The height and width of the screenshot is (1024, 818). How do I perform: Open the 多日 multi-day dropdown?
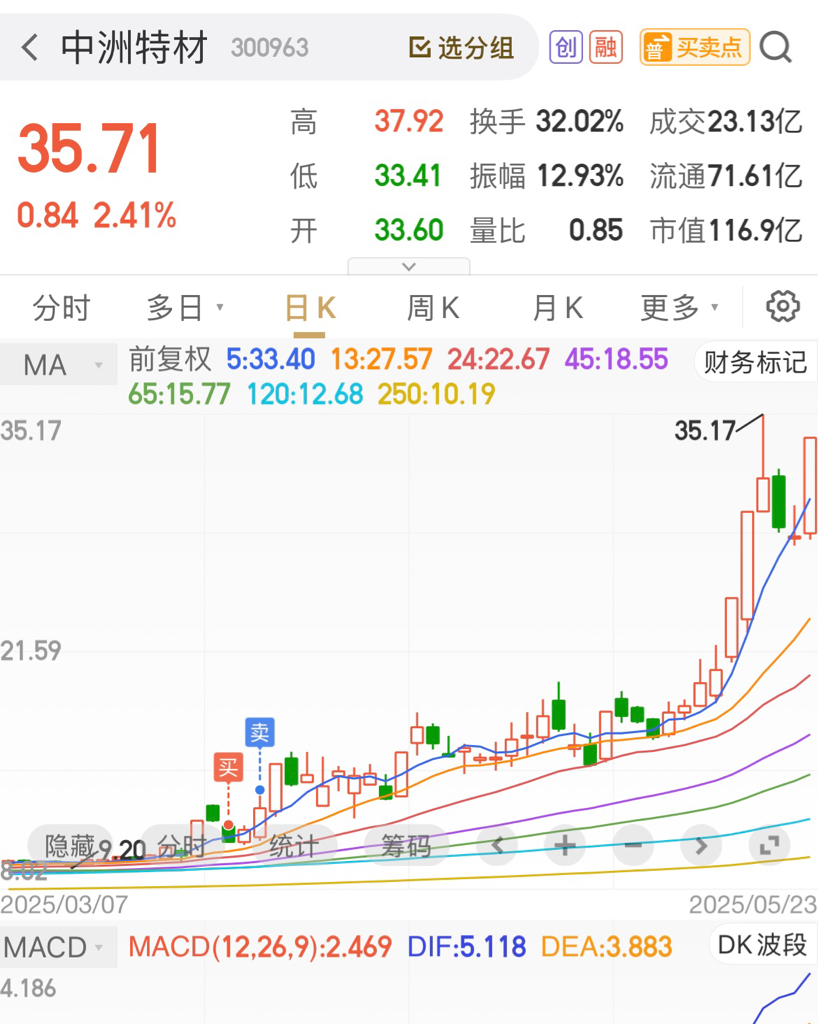pos(185,308)
